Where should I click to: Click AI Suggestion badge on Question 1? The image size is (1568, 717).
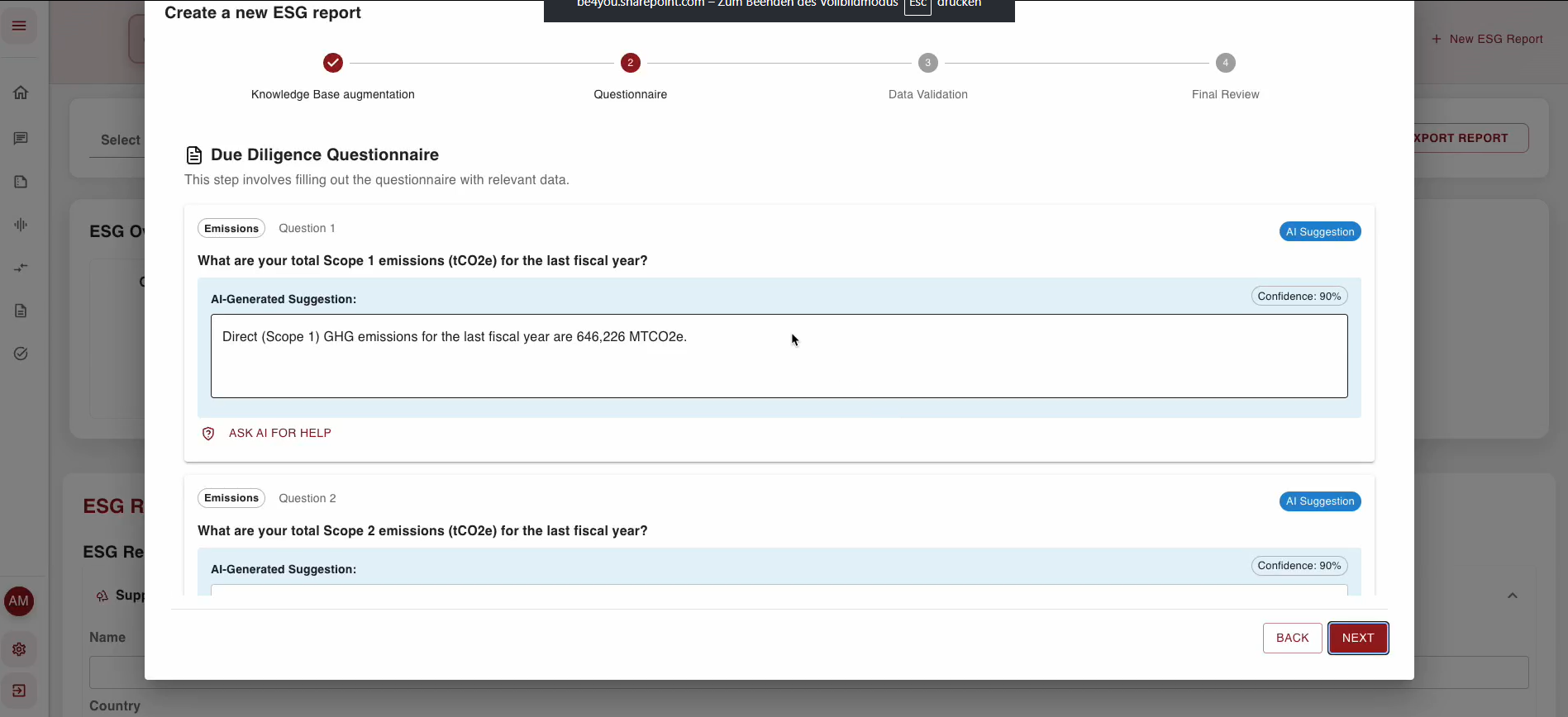1319,232
